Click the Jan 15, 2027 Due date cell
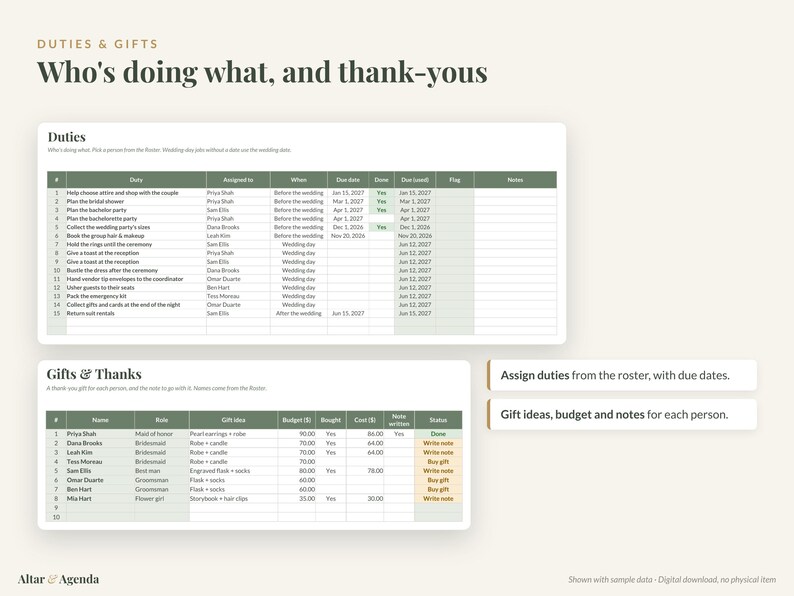This screenshot has height=596, width=794. pyautogui.click(x=348, y=193)
